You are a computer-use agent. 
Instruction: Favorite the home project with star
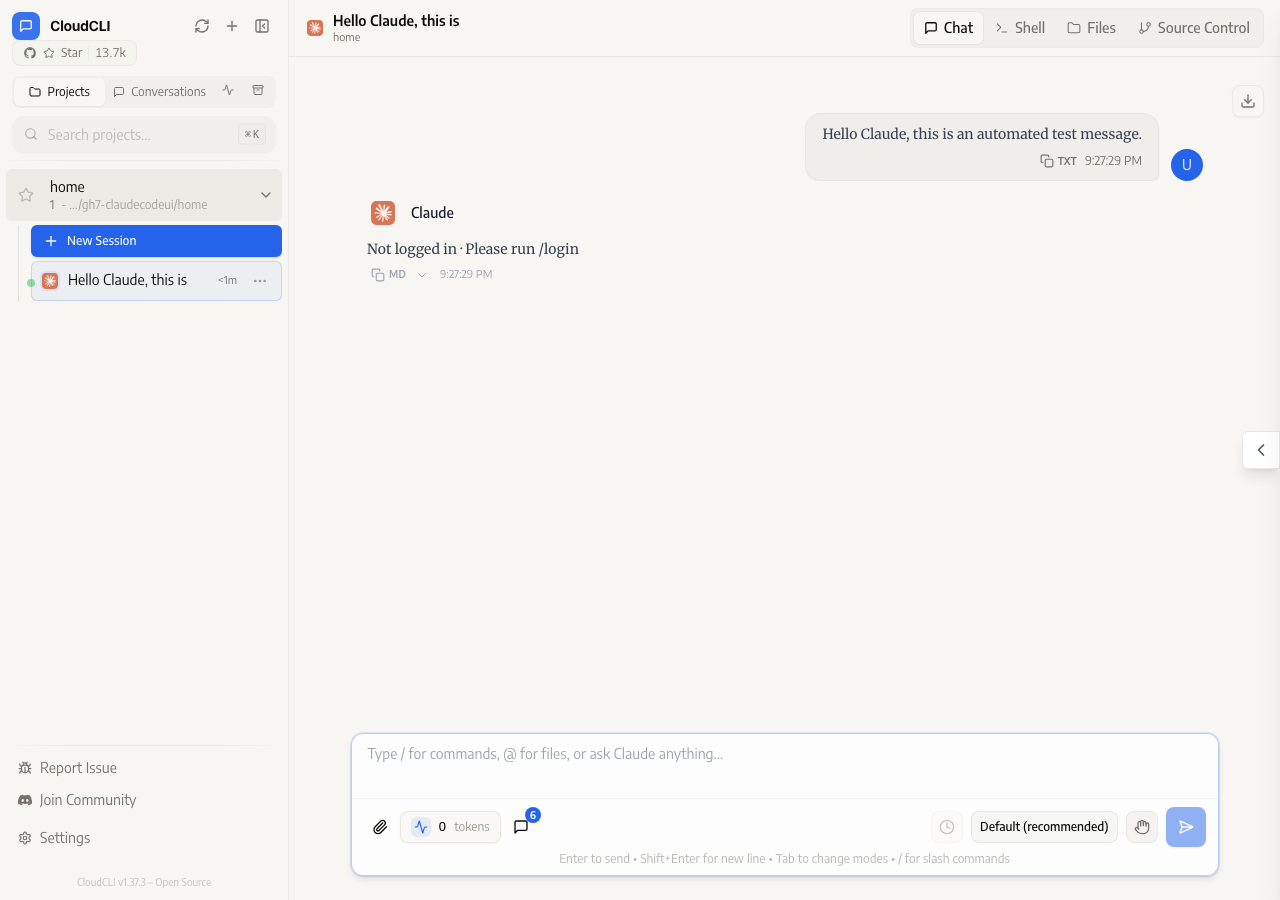(x=26, y=195)
